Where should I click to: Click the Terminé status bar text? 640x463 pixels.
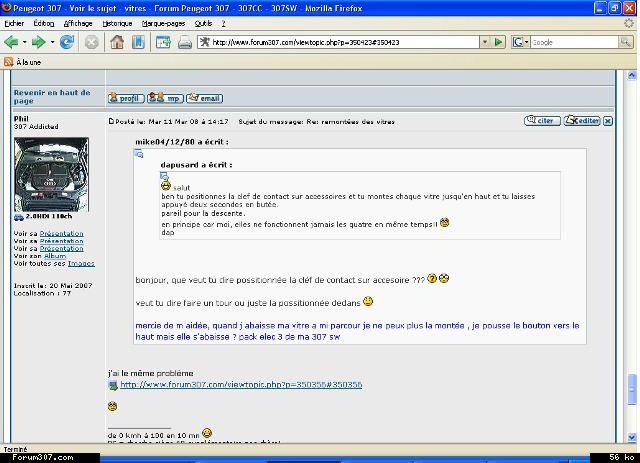click(x=16, y=449)
